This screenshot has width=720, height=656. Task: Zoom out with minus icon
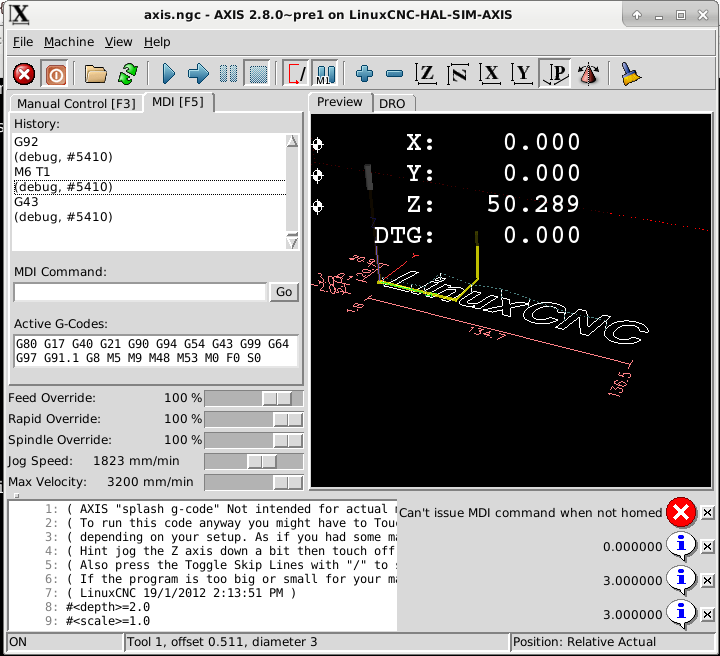click(x=394, y=73)
